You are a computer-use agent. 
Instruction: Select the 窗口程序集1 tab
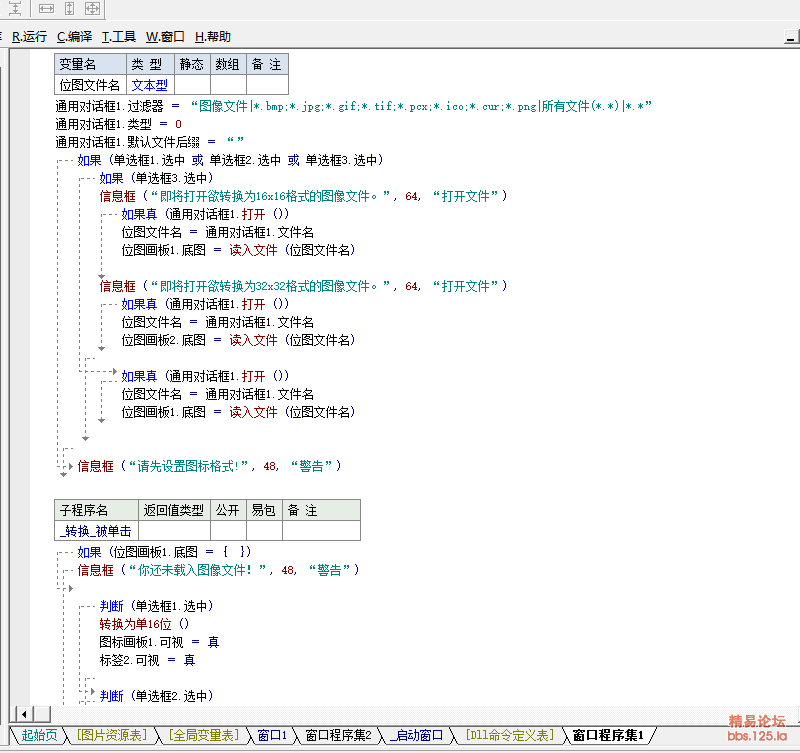[x=608, y=735]
